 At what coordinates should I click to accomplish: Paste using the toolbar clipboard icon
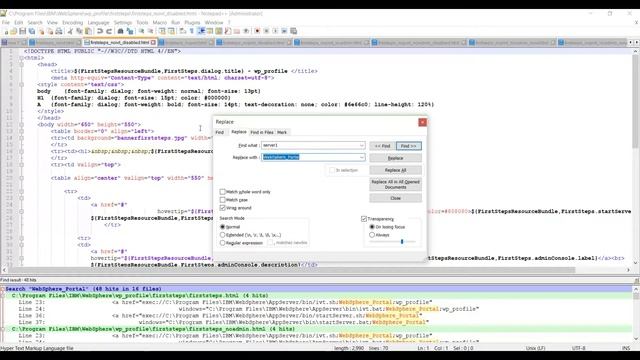click(x=88, y=31)
